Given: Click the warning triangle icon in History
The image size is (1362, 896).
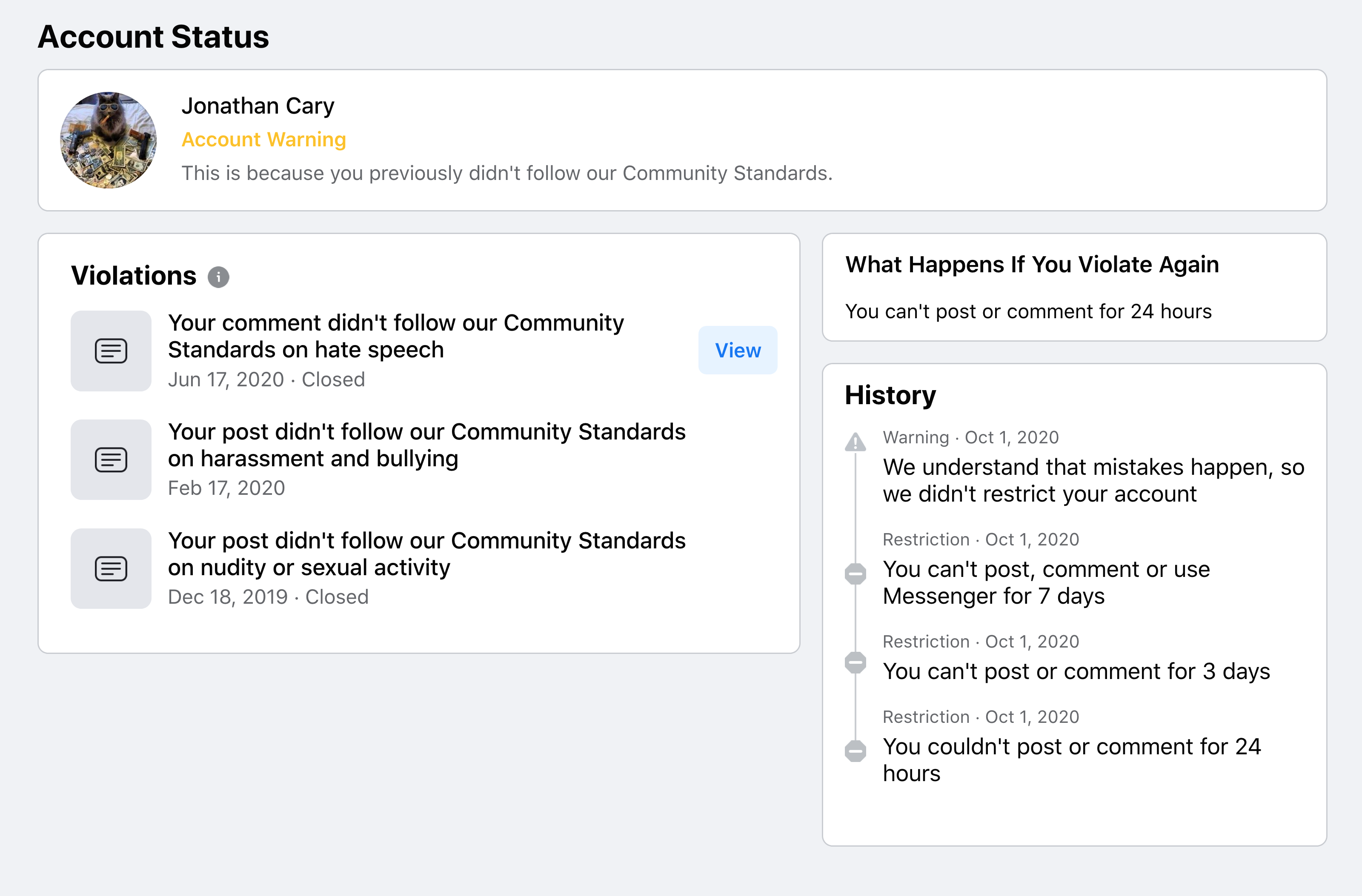Looking at the screenshot, I should (x=856, y=442).
